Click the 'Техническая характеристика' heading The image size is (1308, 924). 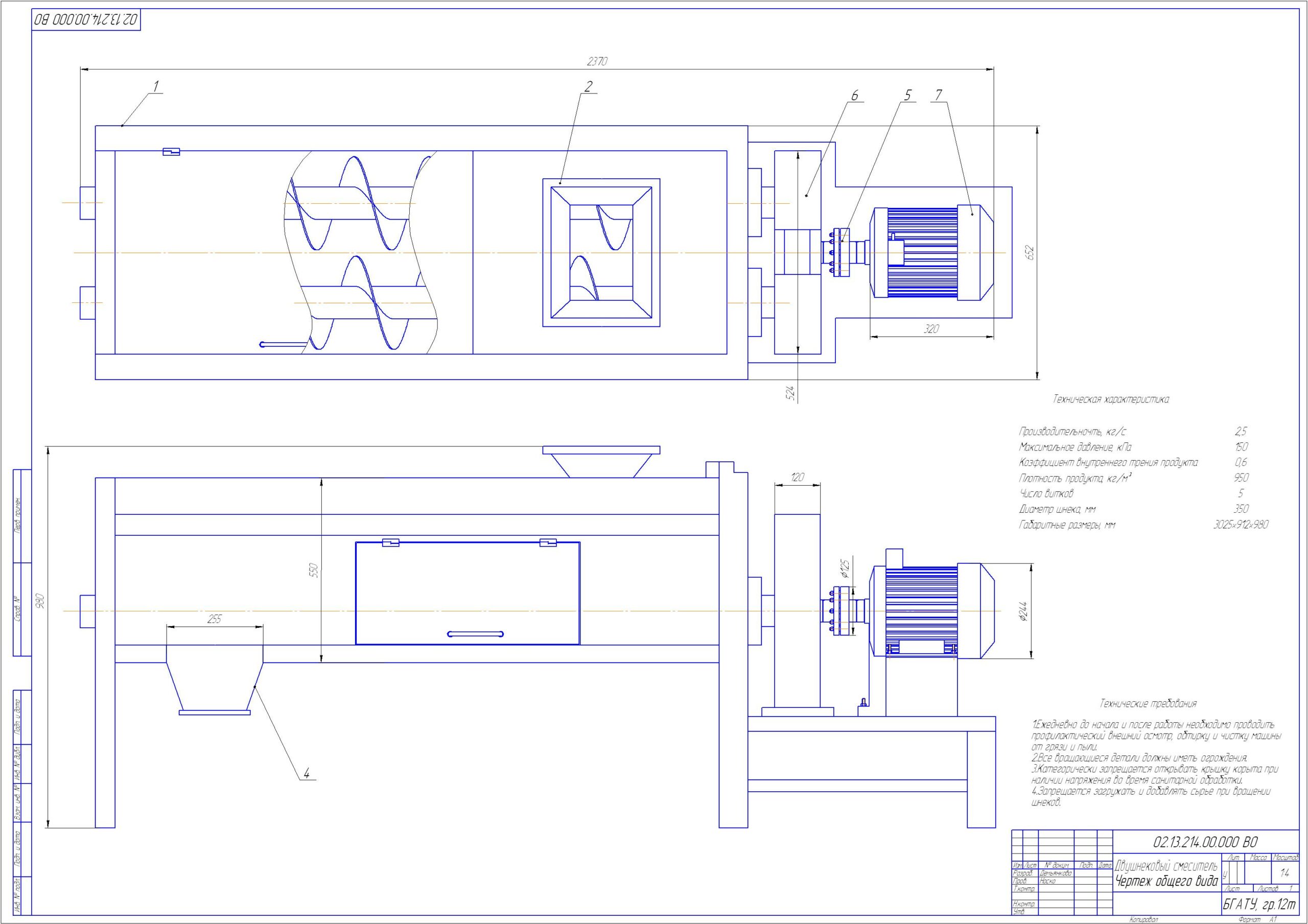click(x=1111, y=399)
